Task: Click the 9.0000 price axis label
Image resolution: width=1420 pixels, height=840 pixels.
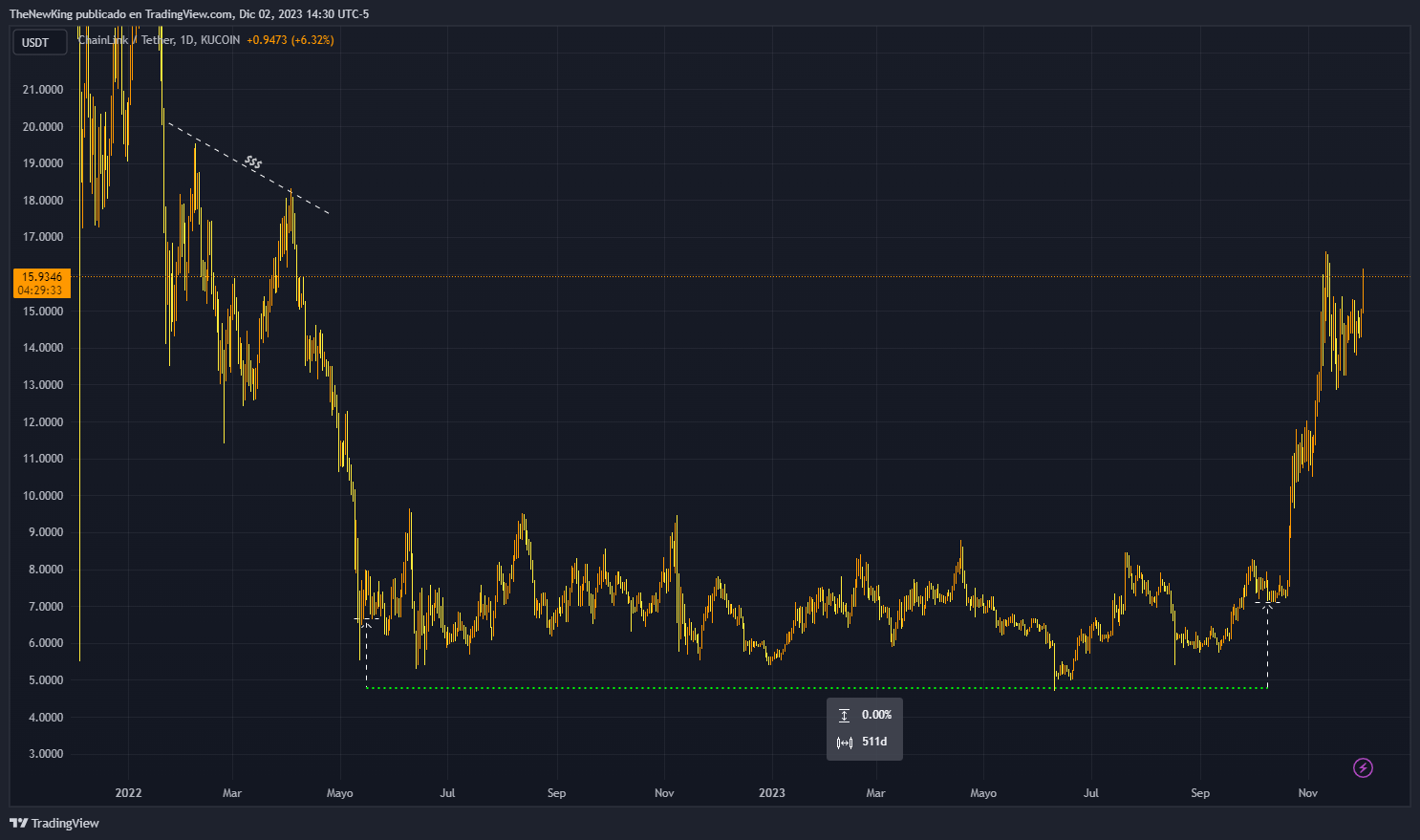Action: click(45, 532)
